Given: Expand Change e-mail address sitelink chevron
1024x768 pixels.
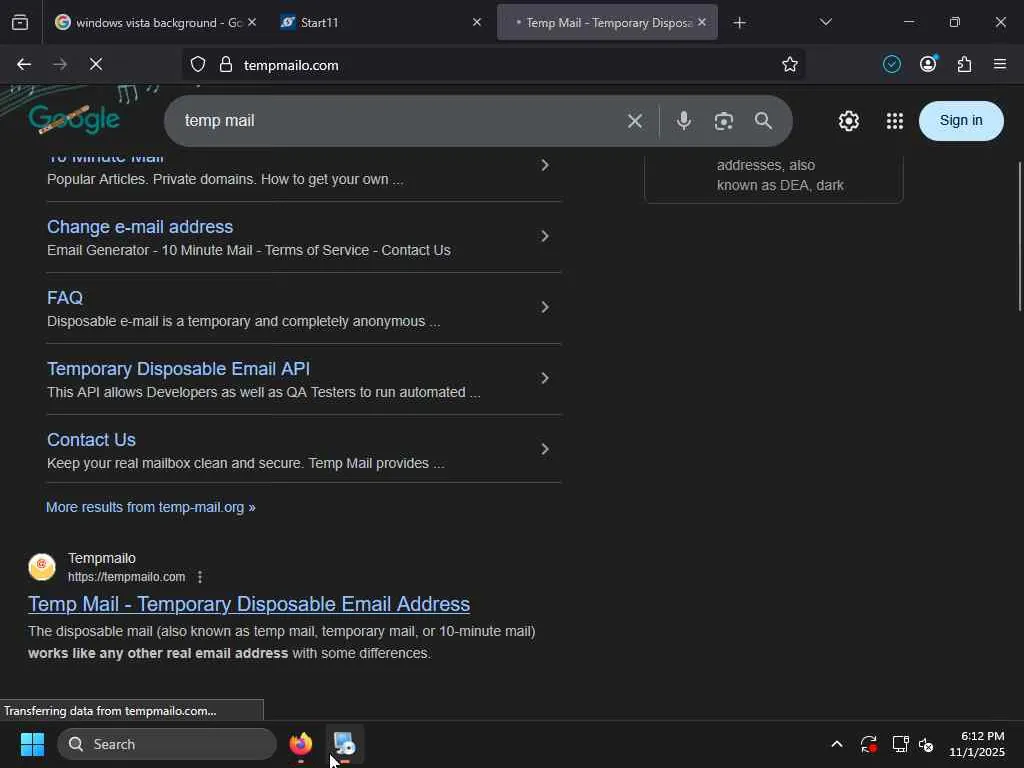Looking at the screenshot, I should pos(545,236).
